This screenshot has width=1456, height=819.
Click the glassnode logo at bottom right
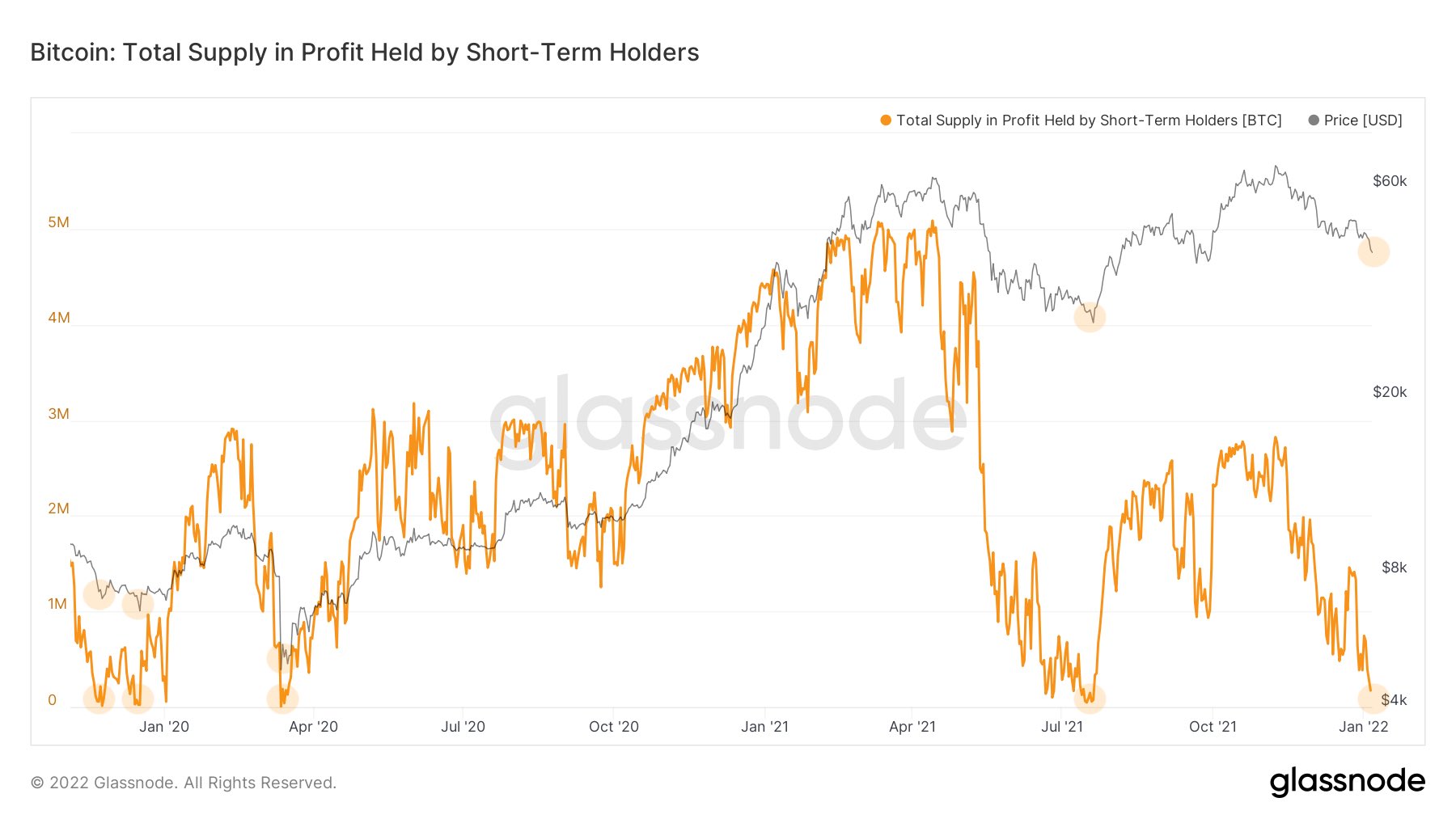pos(1347,782)
